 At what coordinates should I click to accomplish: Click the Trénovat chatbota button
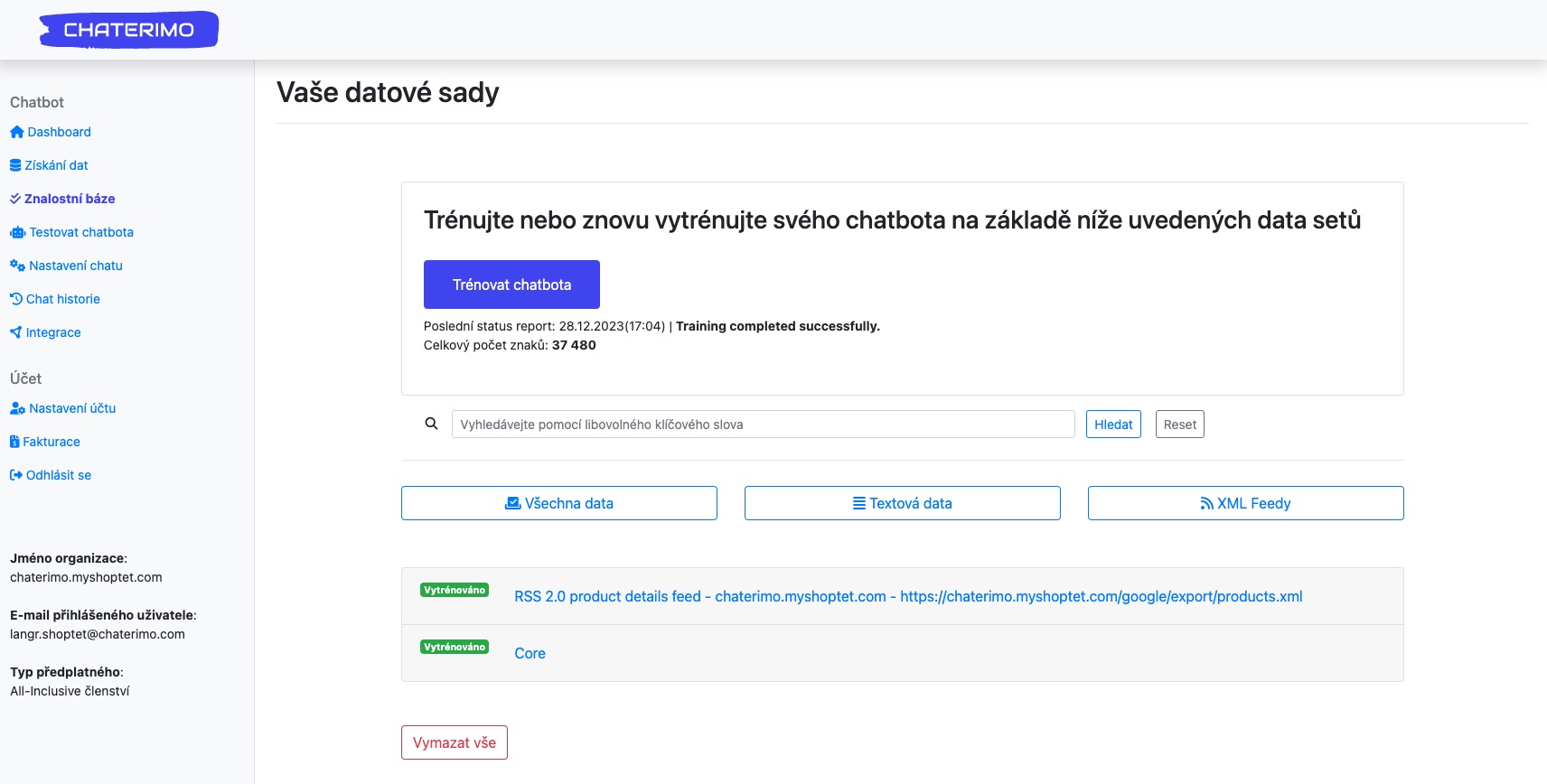511,285
